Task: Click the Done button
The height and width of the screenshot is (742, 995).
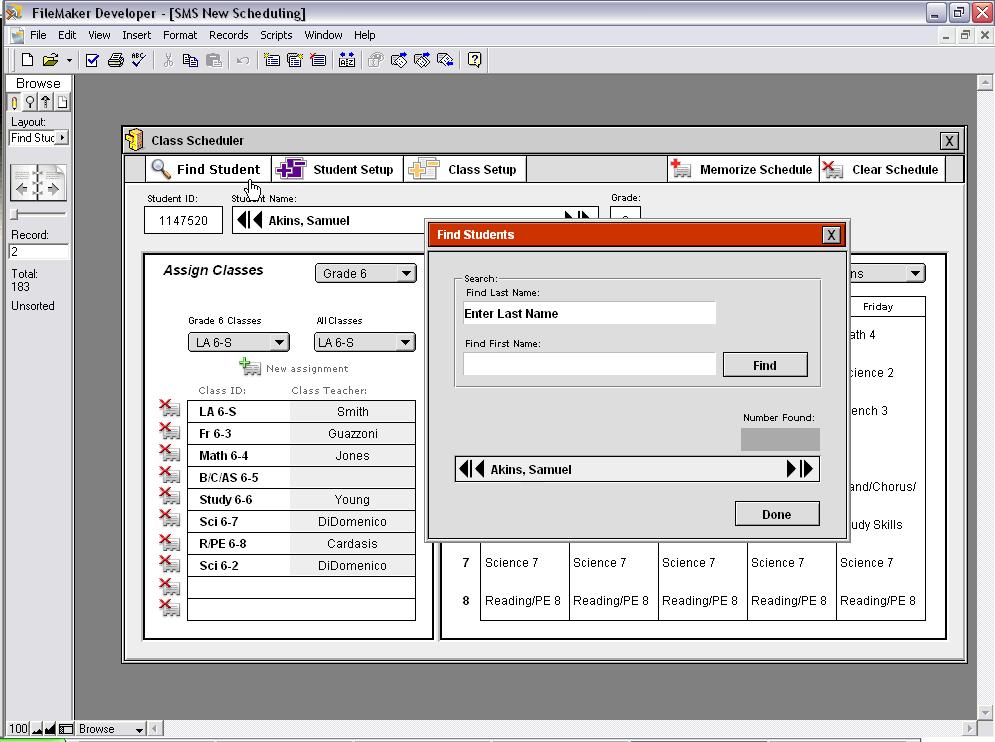Action: (777, 514)
